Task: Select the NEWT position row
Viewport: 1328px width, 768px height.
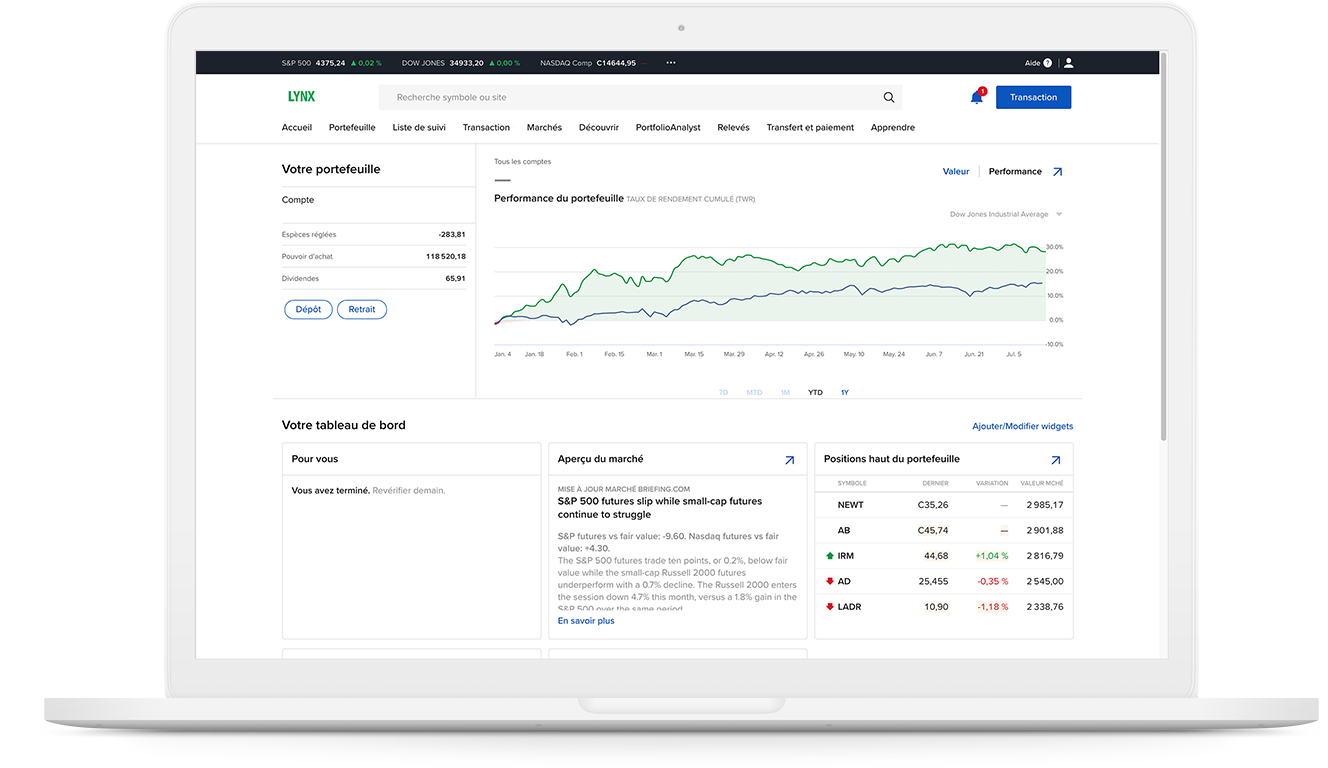Action: (x=944, y=505)
